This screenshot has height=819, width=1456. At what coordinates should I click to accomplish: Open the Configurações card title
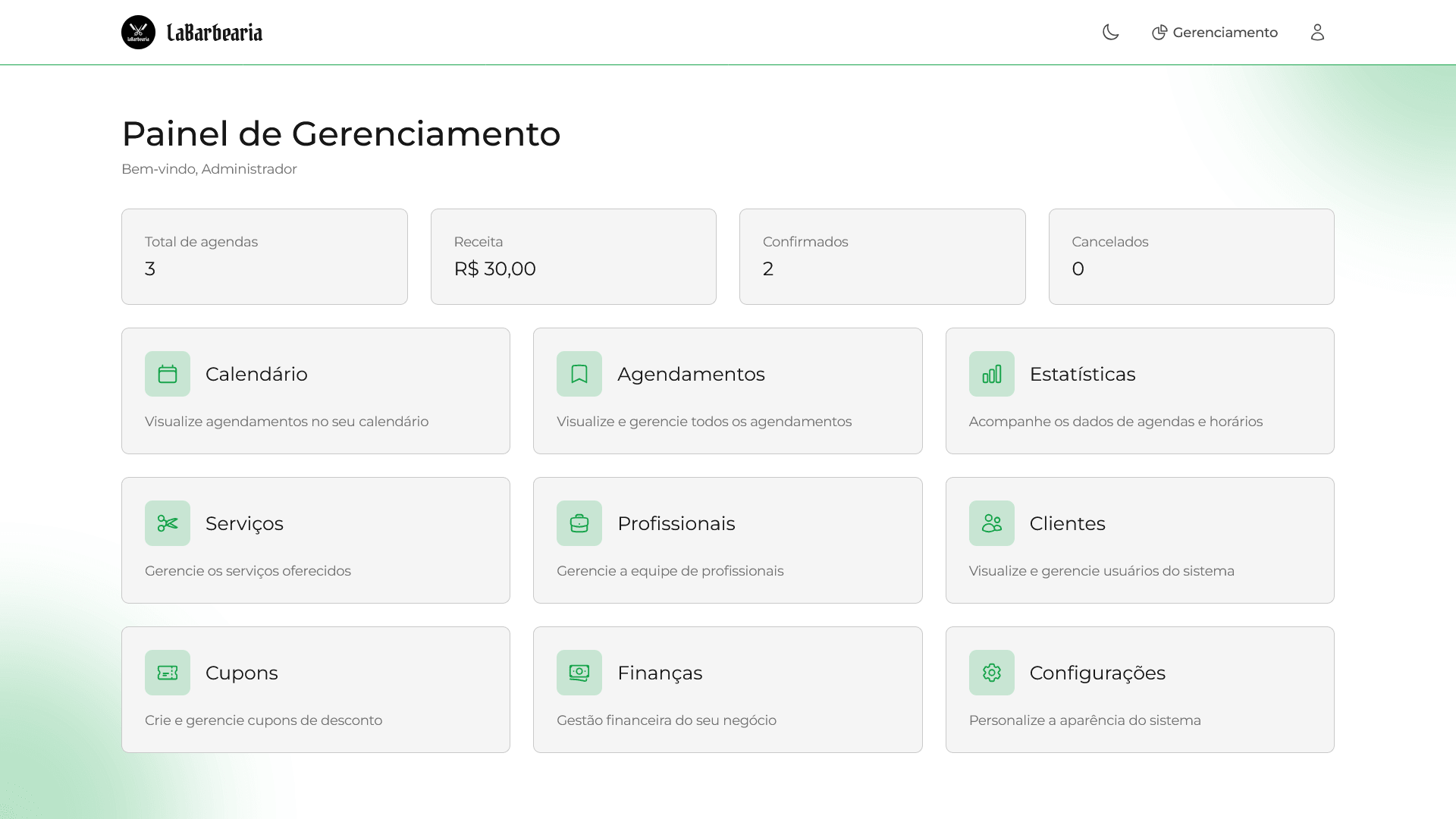tap(1097, 673)
